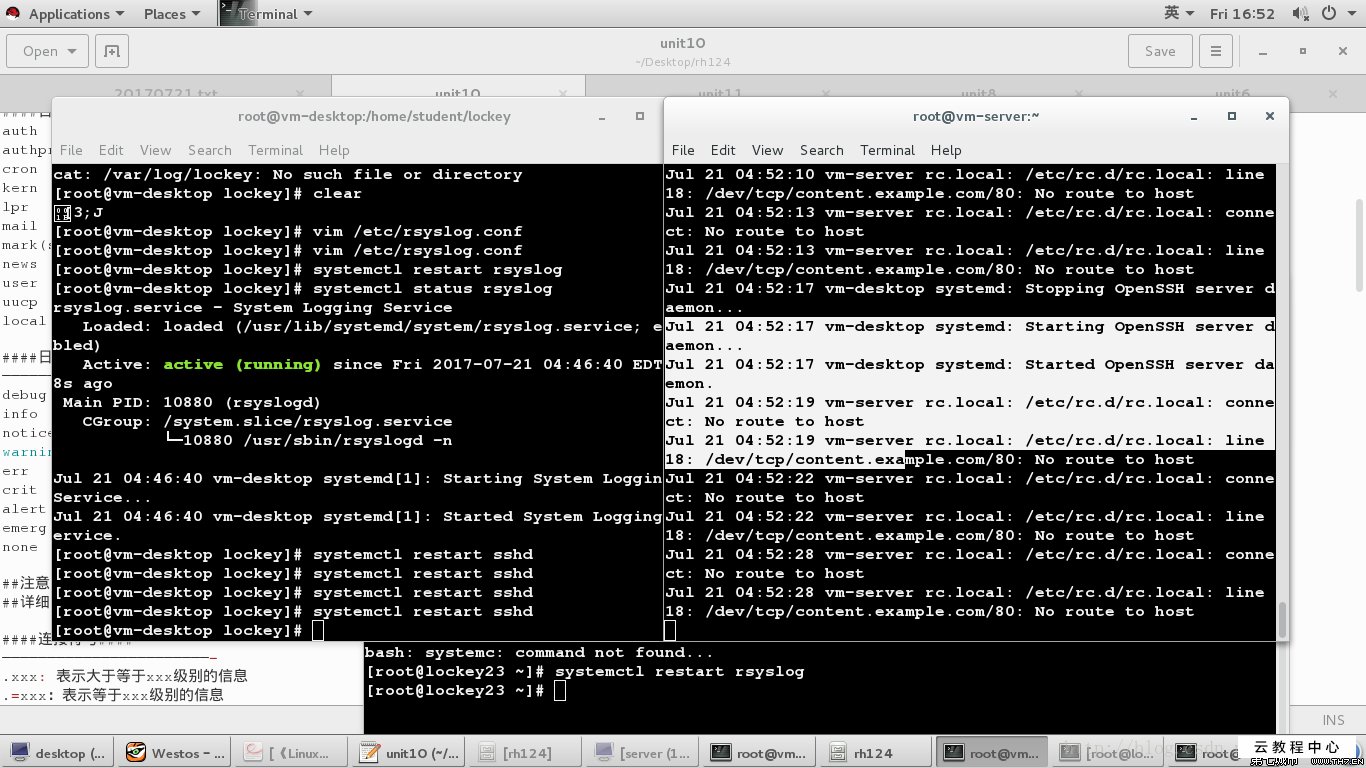Click '.=xxx: 表示等于xxx级别的信息' line in gedit
The image size is (1366, 768).
tap(112, 694)
